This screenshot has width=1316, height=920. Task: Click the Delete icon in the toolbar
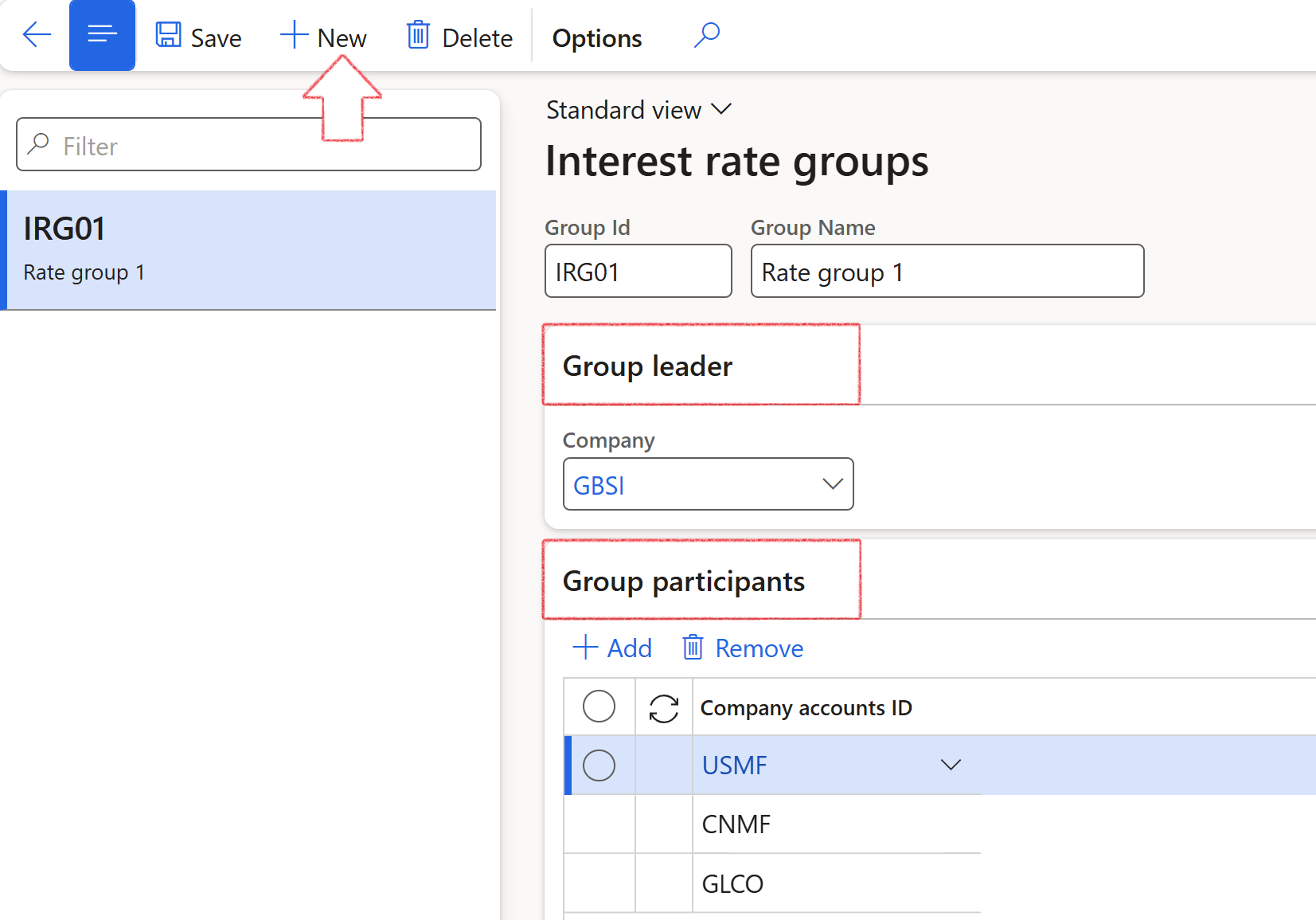coord(417,36)
